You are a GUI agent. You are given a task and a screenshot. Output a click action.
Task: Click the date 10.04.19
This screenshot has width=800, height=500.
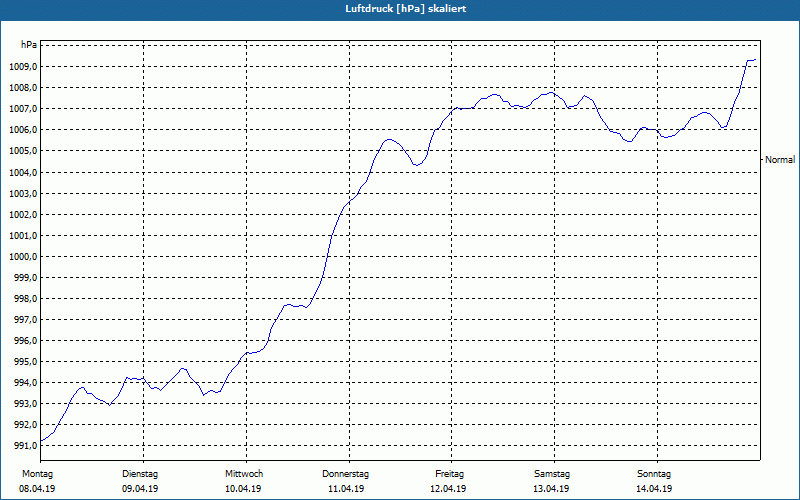pos(243,489)
